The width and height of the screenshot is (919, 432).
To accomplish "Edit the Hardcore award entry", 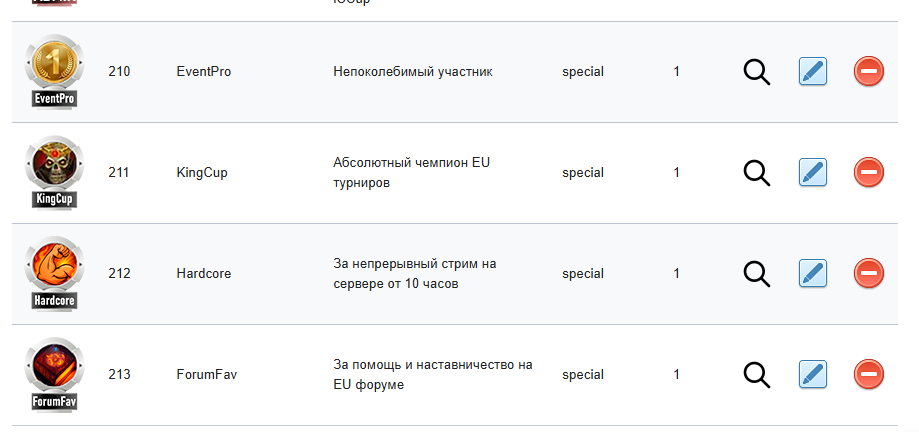I will pyautogui.click(x=813, y=273).
